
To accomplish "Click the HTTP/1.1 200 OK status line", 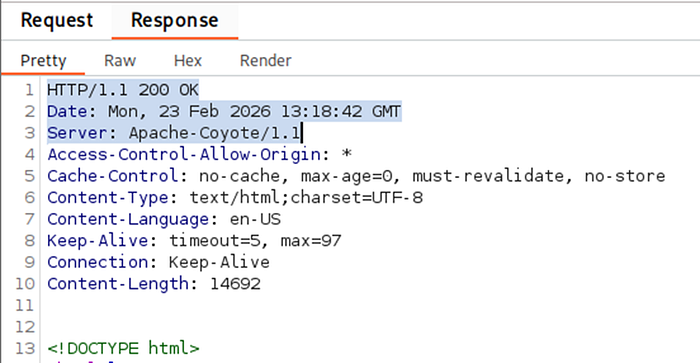I will point(123,90).
